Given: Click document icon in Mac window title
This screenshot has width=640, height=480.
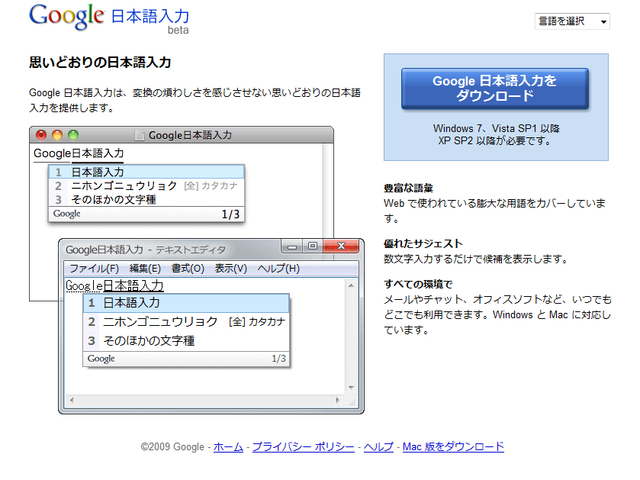Looking at the screenshot, I should point(140,135).
